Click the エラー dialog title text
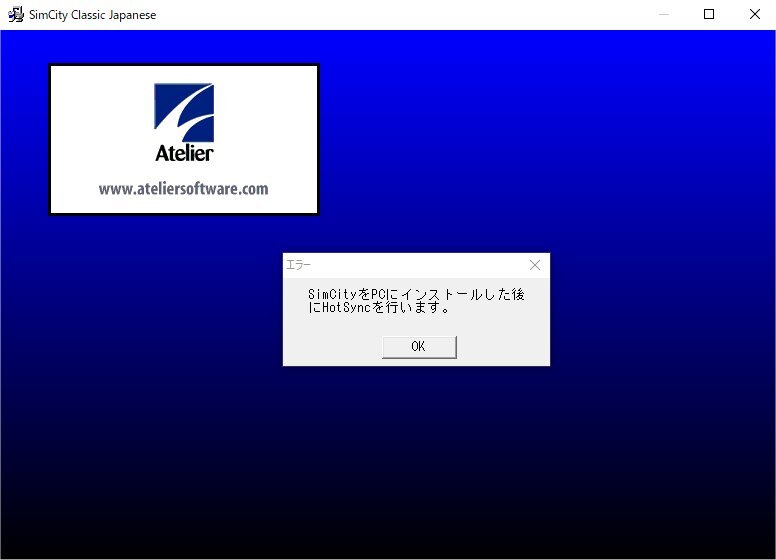Viewport: 776px width, 560px height. (x=298, y=265)
